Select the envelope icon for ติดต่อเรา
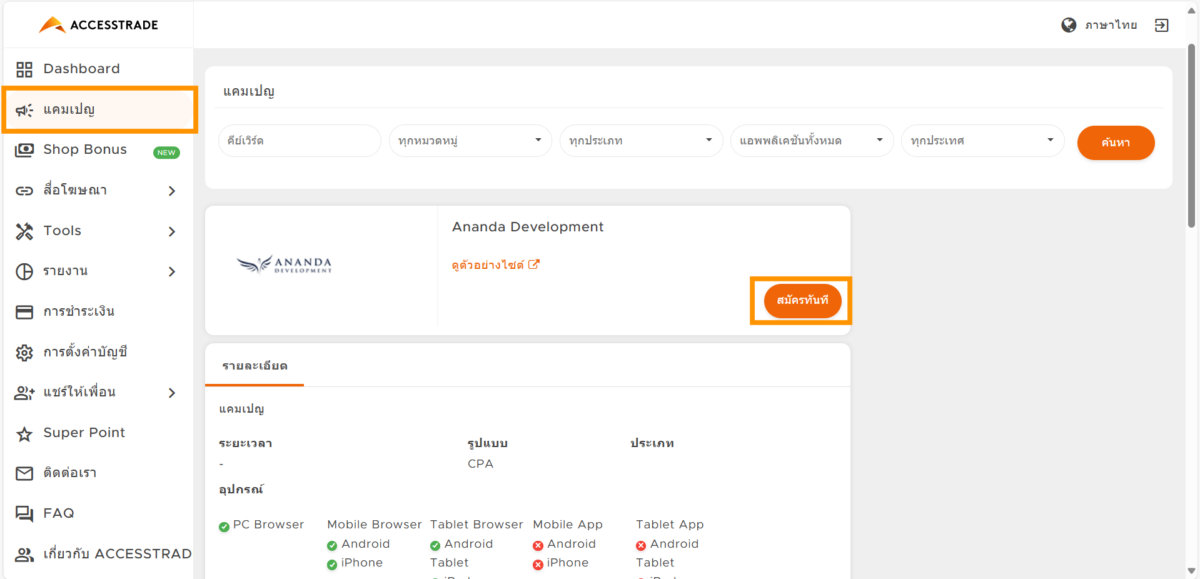 (x=24, y=472)
